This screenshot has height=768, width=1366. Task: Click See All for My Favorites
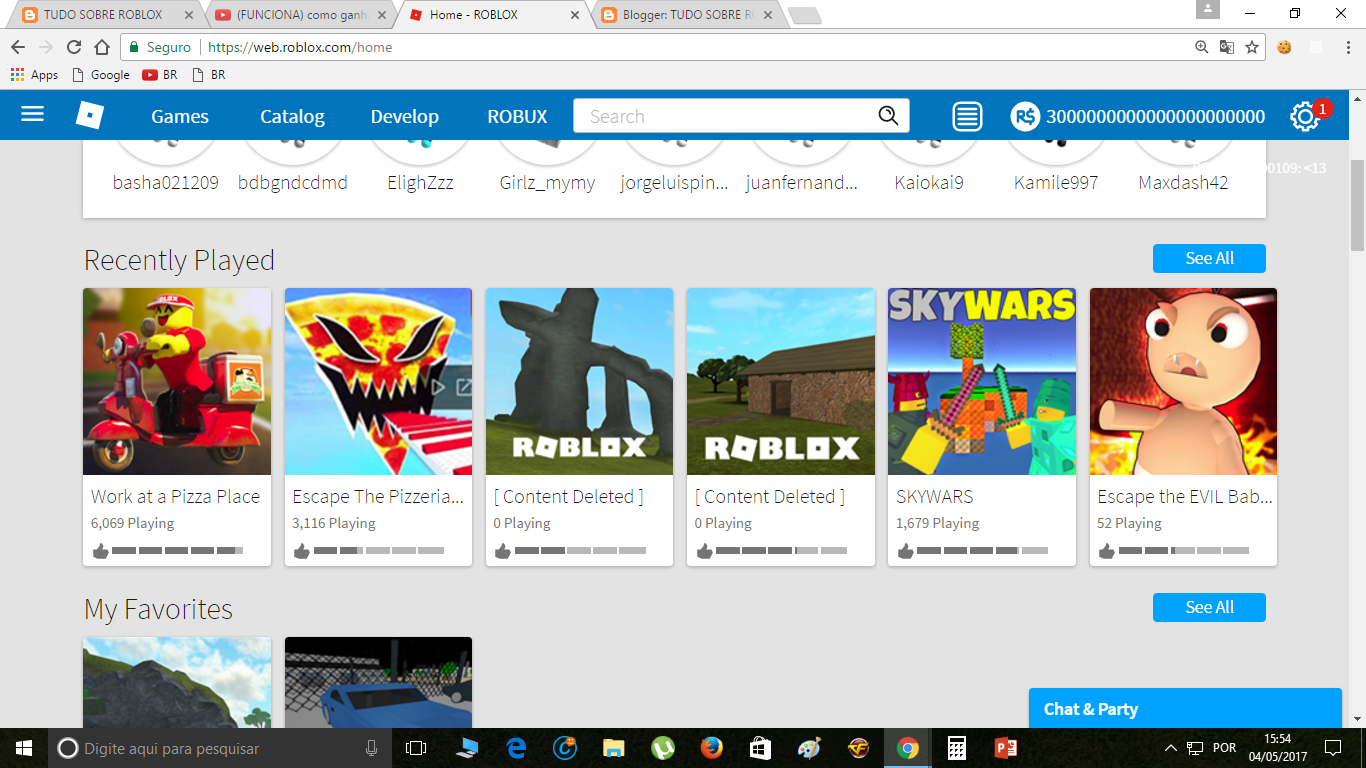point(1209,607)
